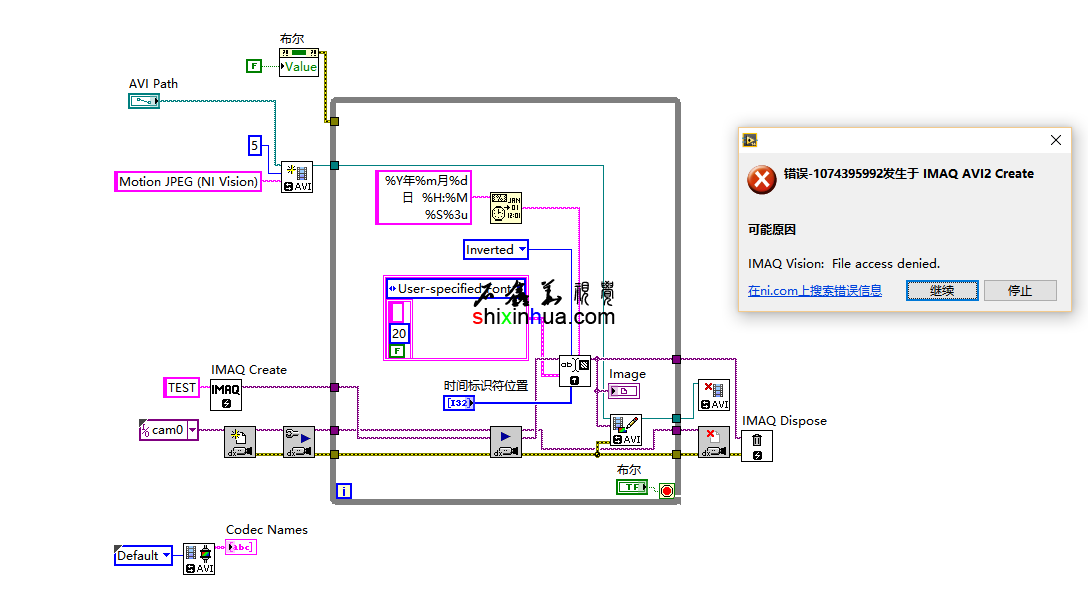Image resolution: width=1088 pixels, height=604 pixels.
Task: Toggle the green F constant beside Value node
Action: point(254,66)
